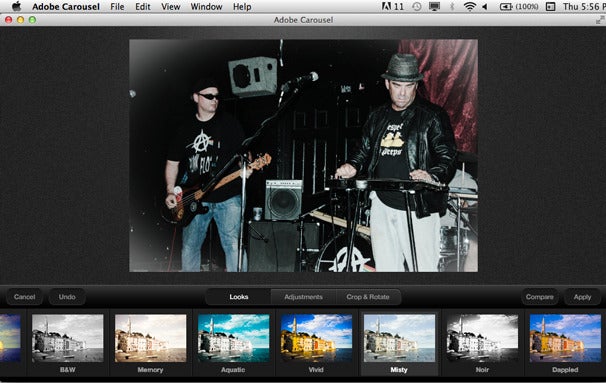Click the Compare button

click(x=540, y=297)
